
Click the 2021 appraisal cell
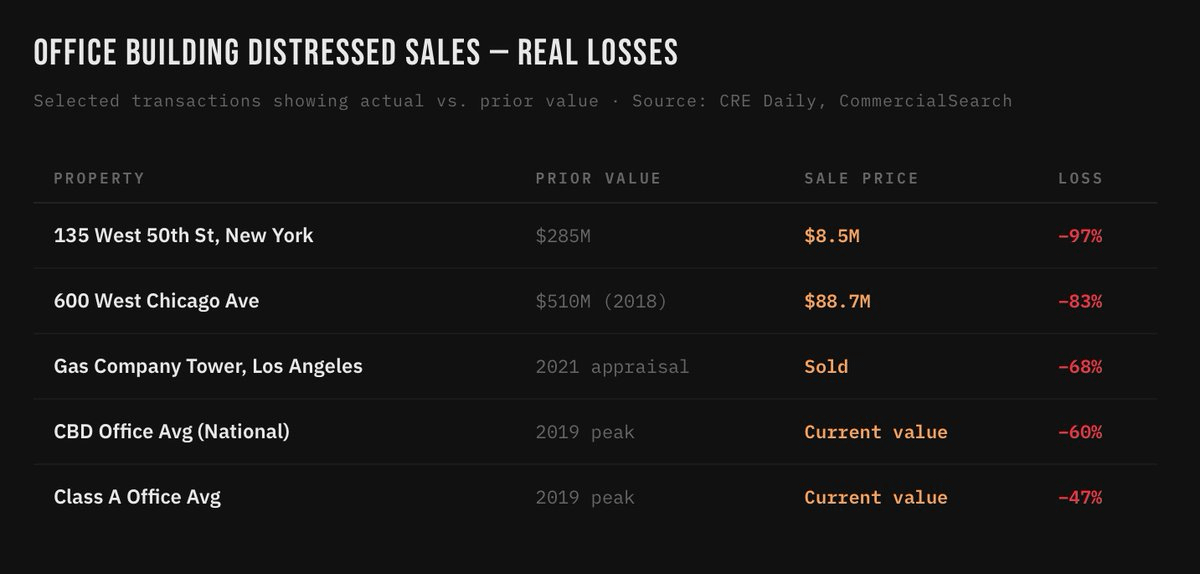[x=612, y=367]
